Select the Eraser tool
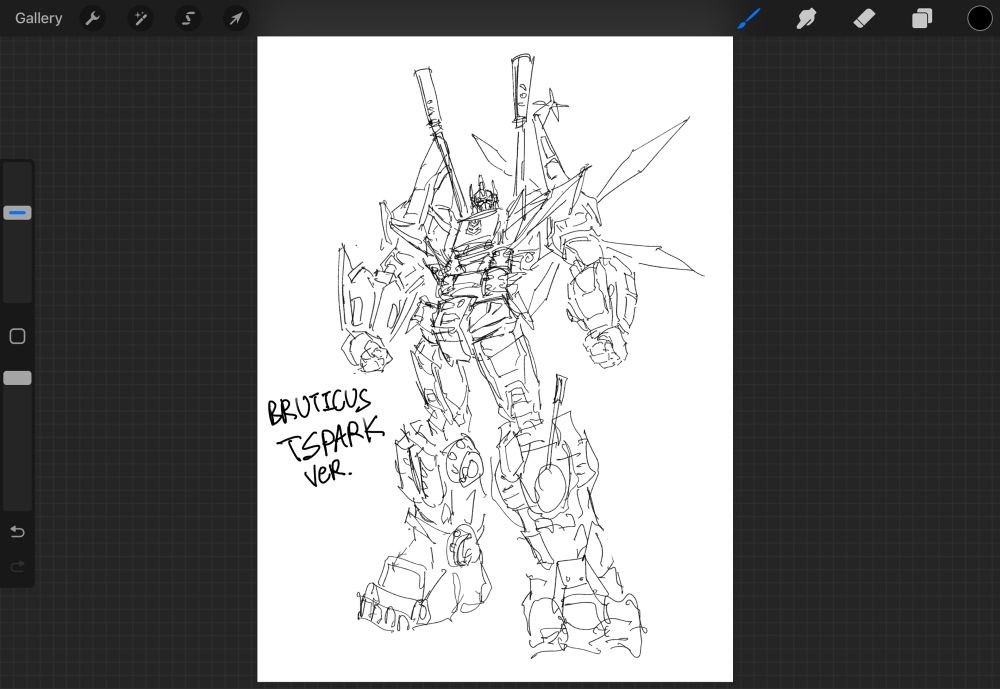 click(x=864, y=19)
